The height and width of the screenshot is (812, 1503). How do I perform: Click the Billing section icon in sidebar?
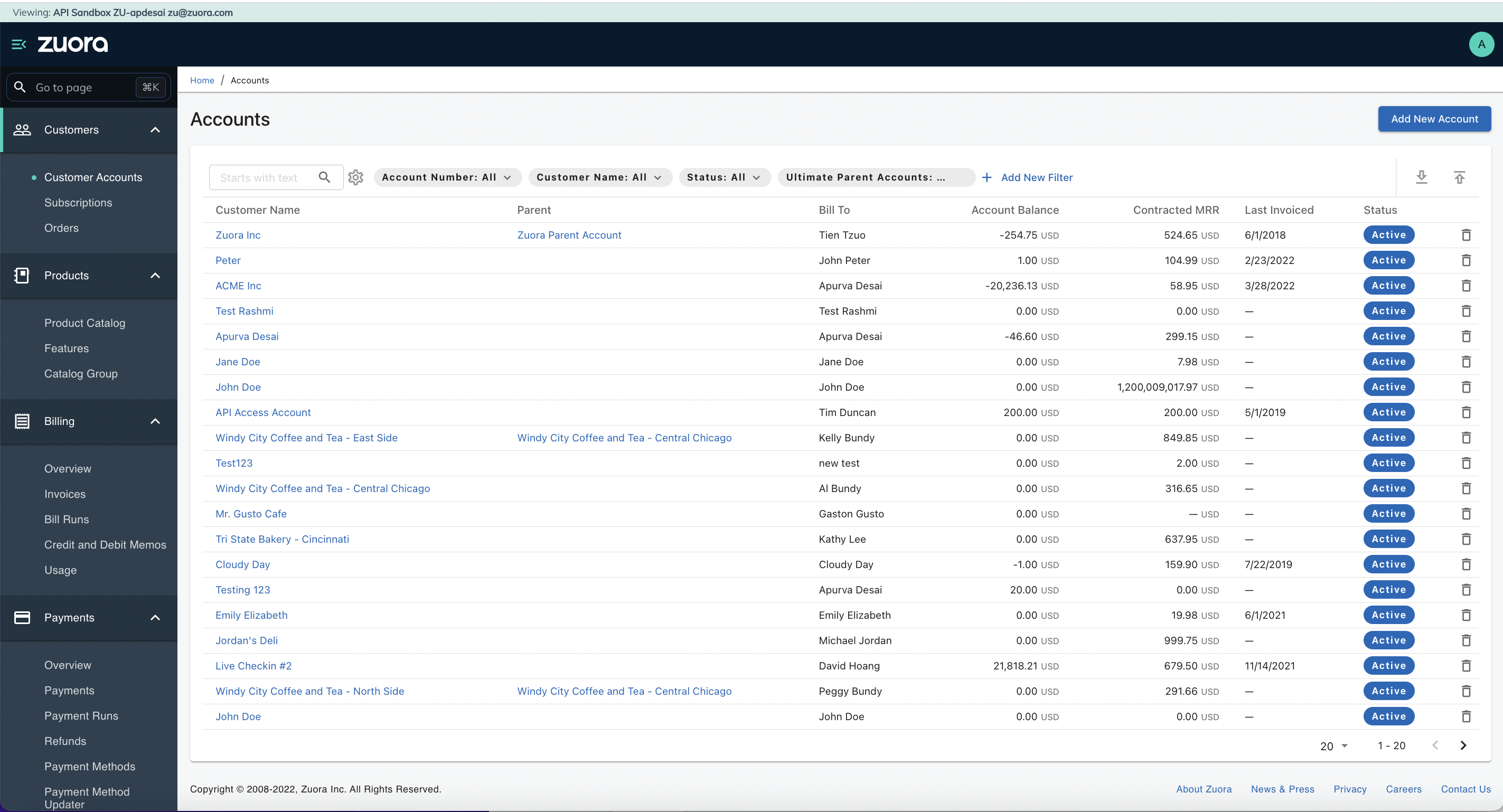22,421
